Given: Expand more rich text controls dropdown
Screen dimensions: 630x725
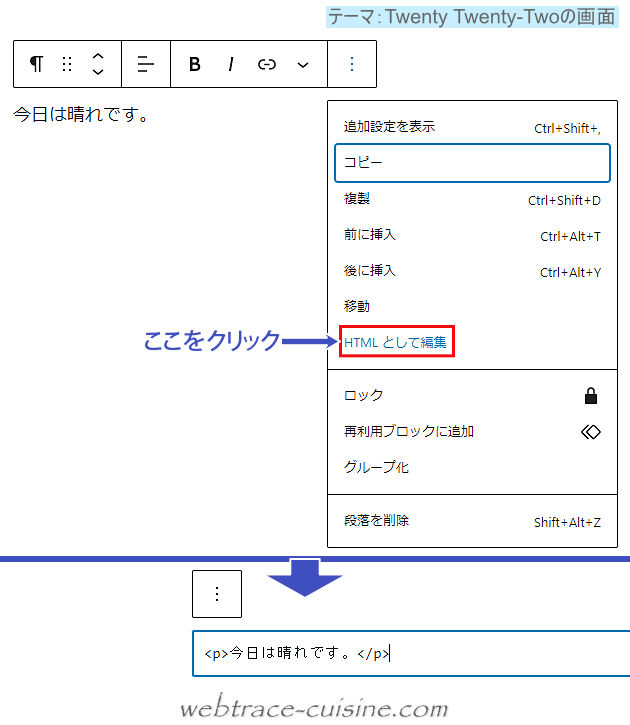Looking at the screenshot, I should 303,65.
